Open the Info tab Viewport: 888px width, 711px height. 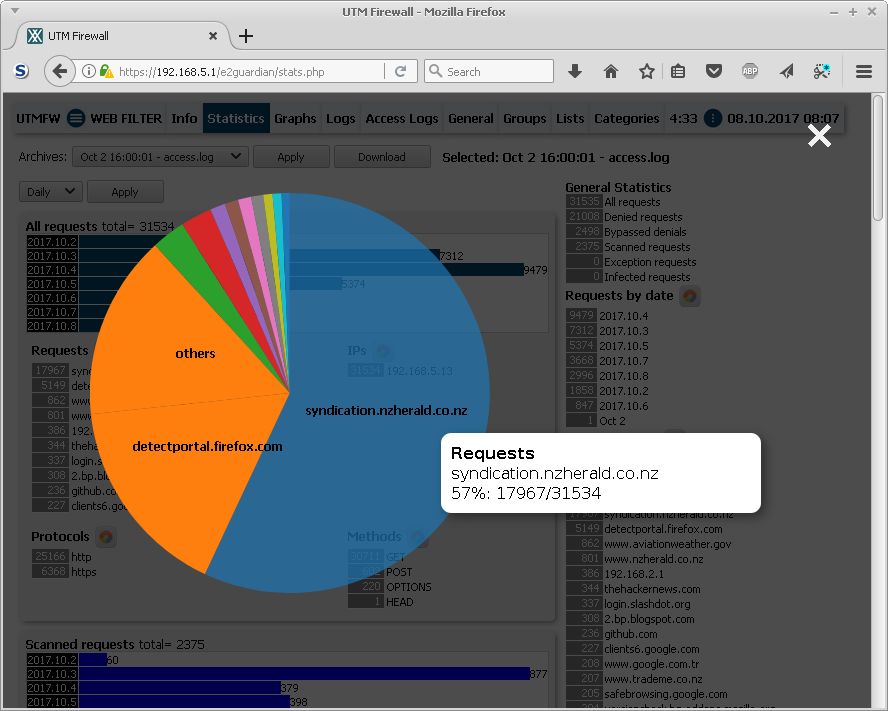tap(184, 118)
